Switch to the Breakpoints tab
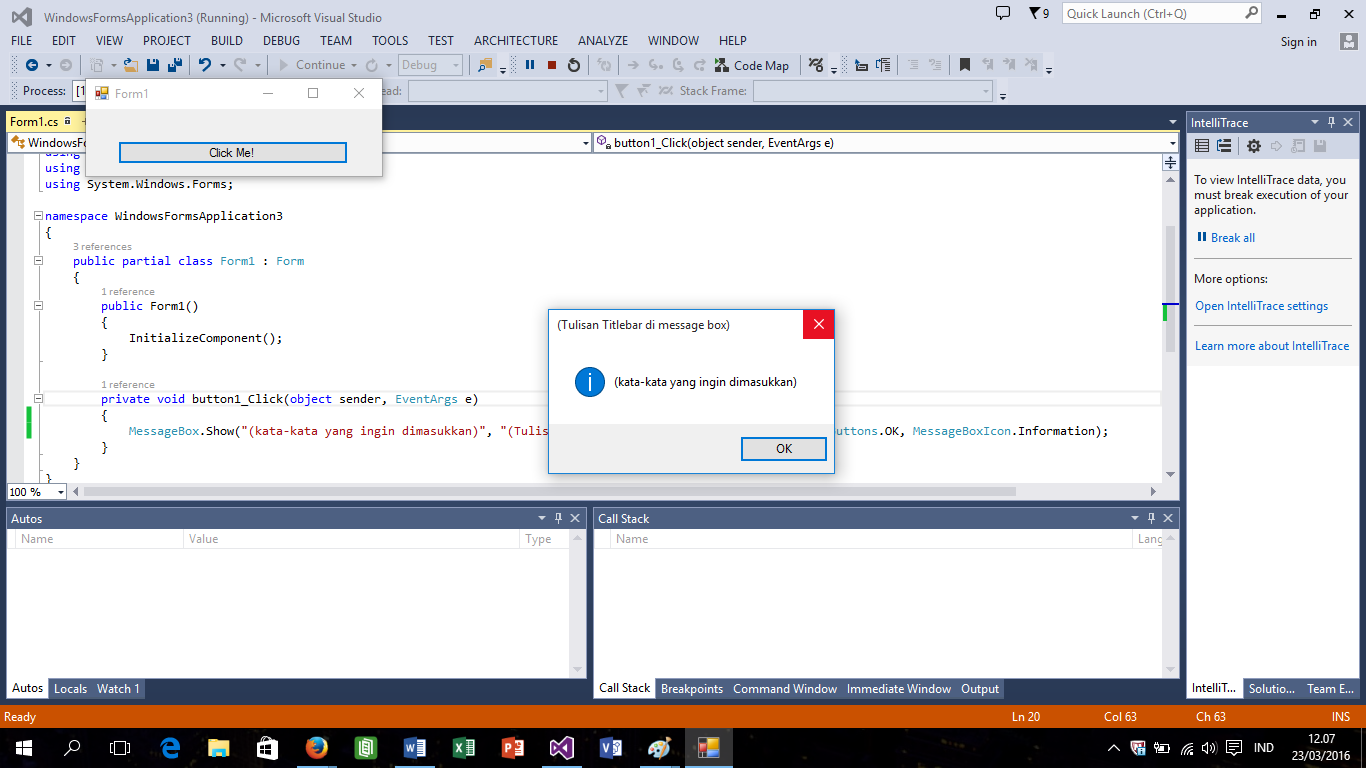1366x768 pixels. (692, 689)
